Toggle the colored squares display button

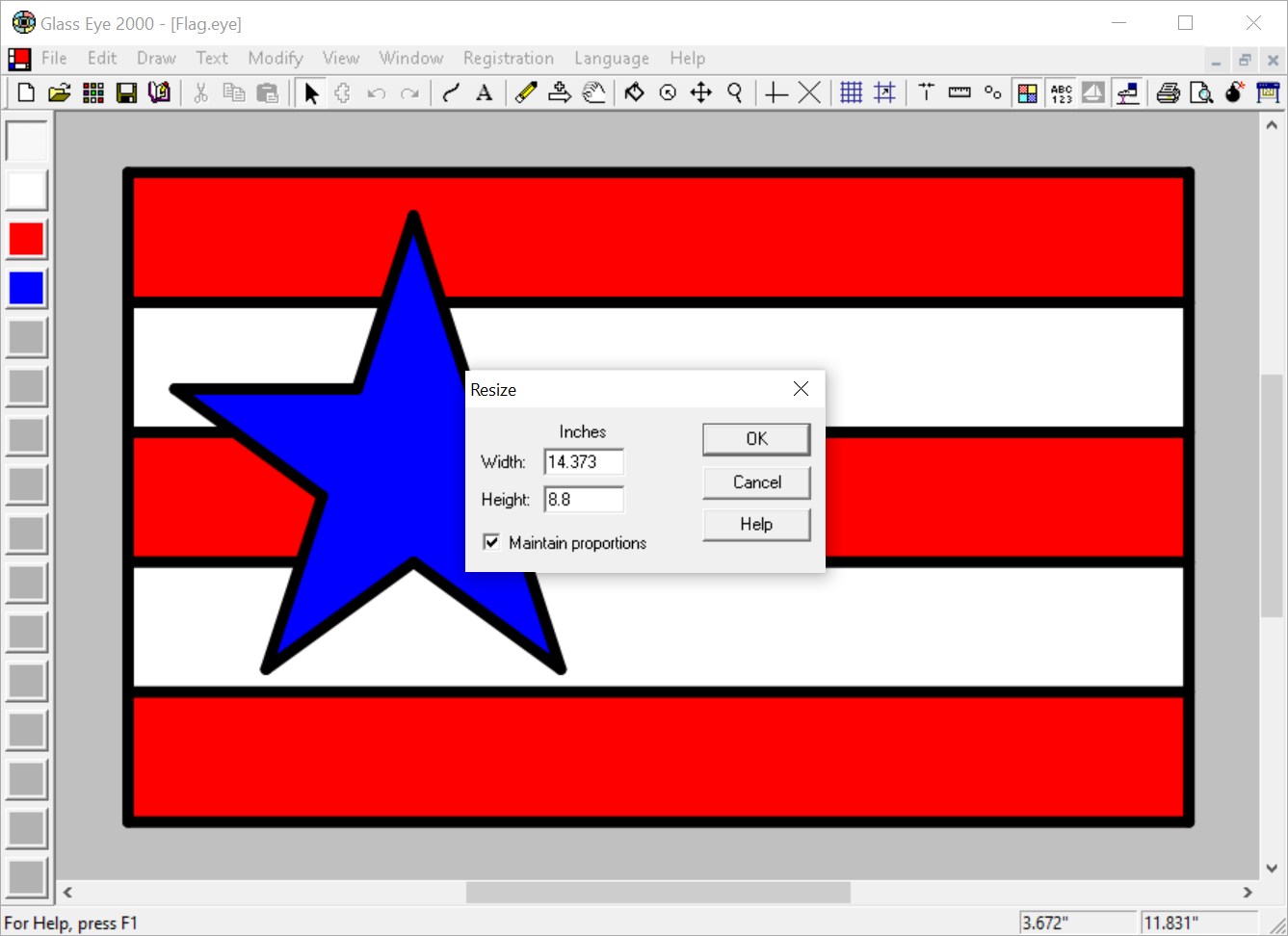point(1028,92)
